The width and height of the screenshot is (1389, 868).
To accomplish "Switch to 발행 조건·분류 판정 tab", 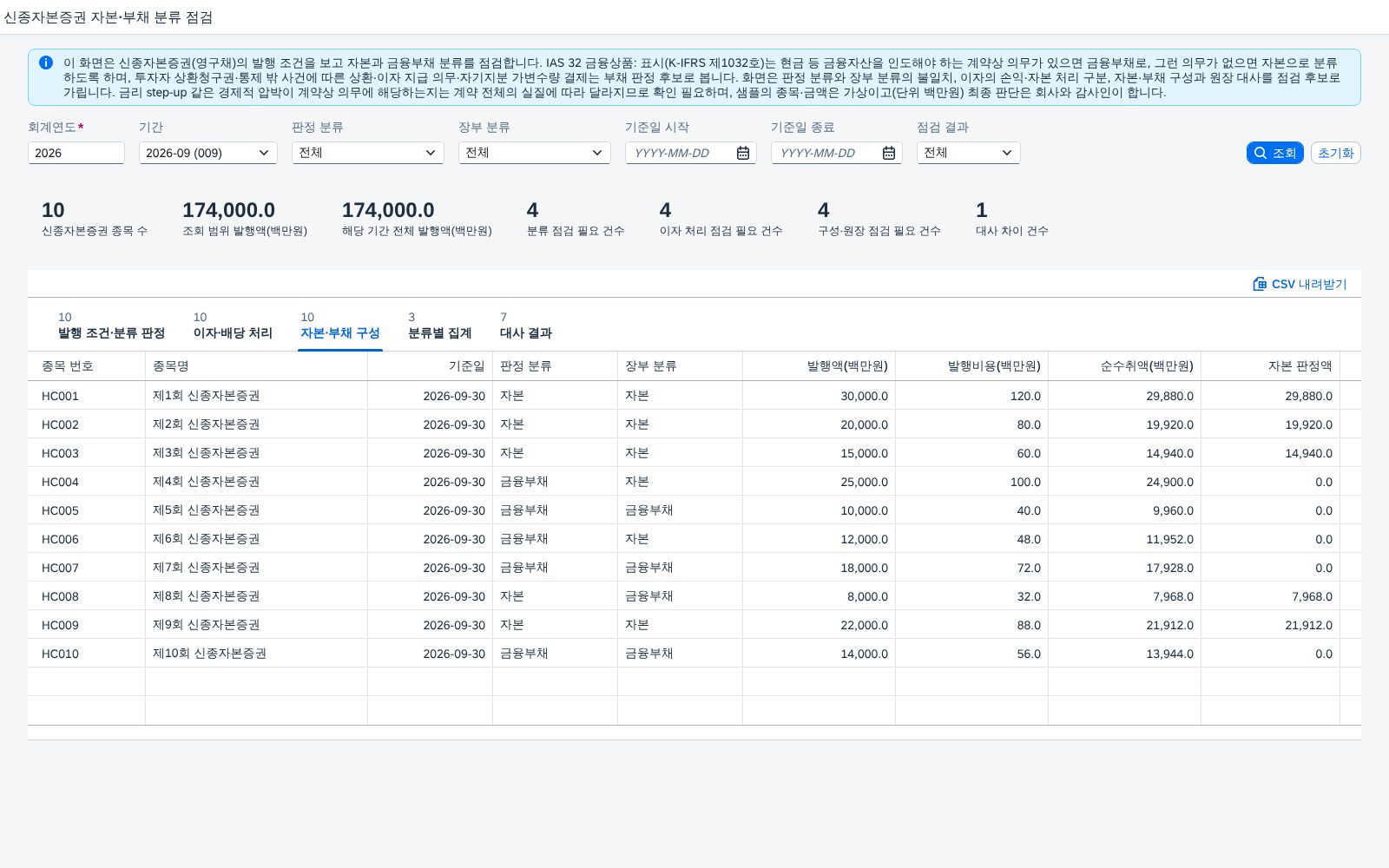I will (111, 325).
